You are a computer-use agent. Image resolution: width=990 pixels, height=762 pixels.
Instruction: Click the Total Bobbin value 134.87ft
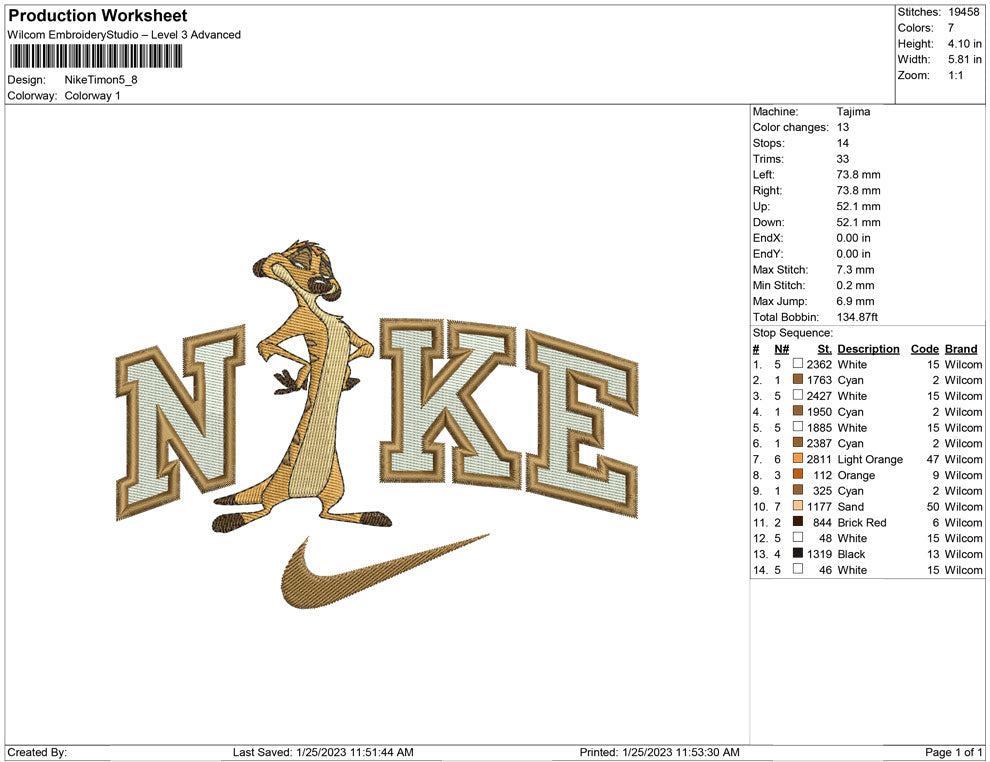(x=857, y=317)
